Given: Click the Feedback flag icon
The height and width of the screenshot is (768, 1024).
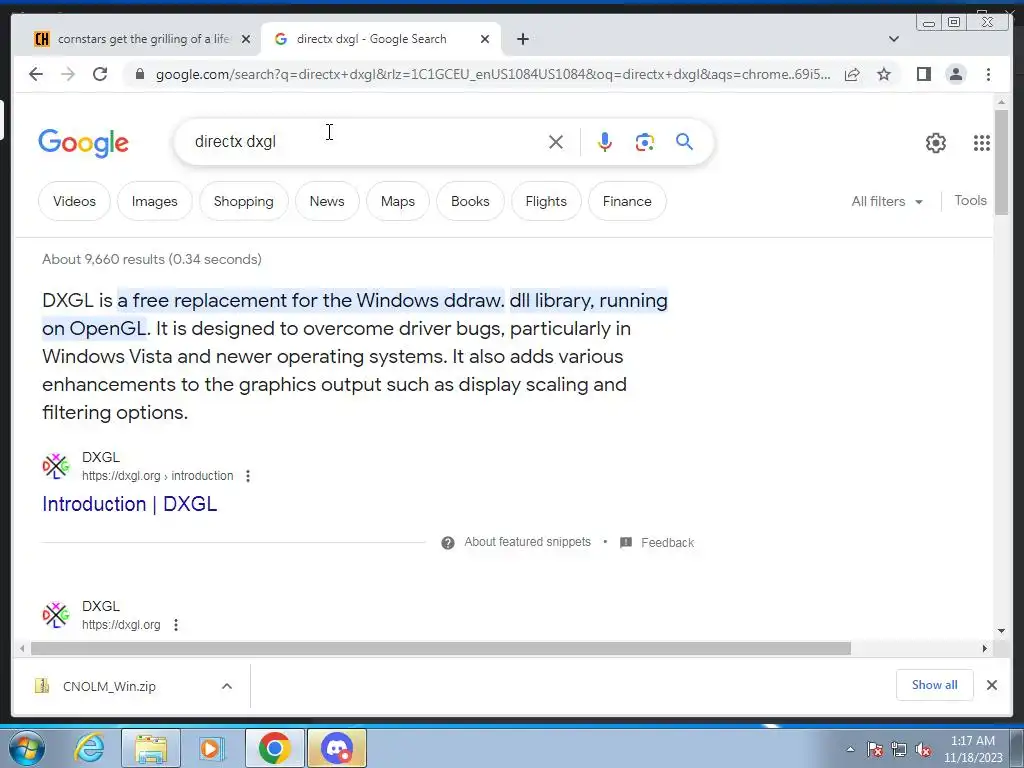Looking at the screenshot, I should (x=626, y=543).
